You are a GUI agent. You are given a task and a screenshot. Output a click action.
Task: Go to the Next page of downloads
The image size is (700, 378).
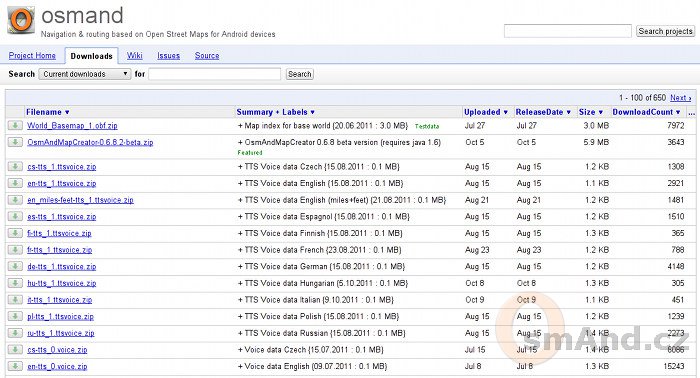[x=680, y=98]
